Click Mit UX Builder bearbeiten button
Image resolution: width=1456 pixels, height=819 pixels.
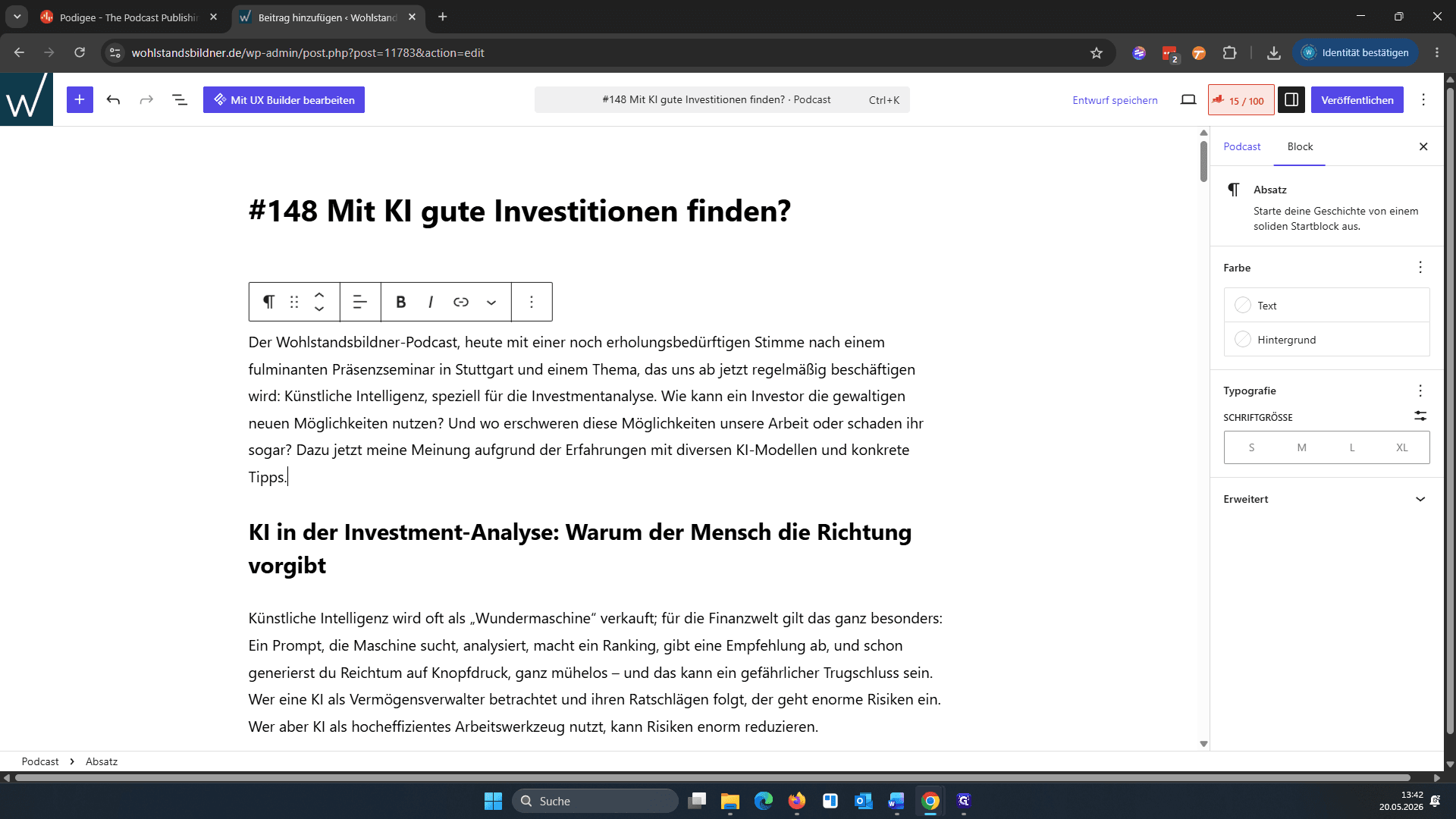(x=284, y=99)
